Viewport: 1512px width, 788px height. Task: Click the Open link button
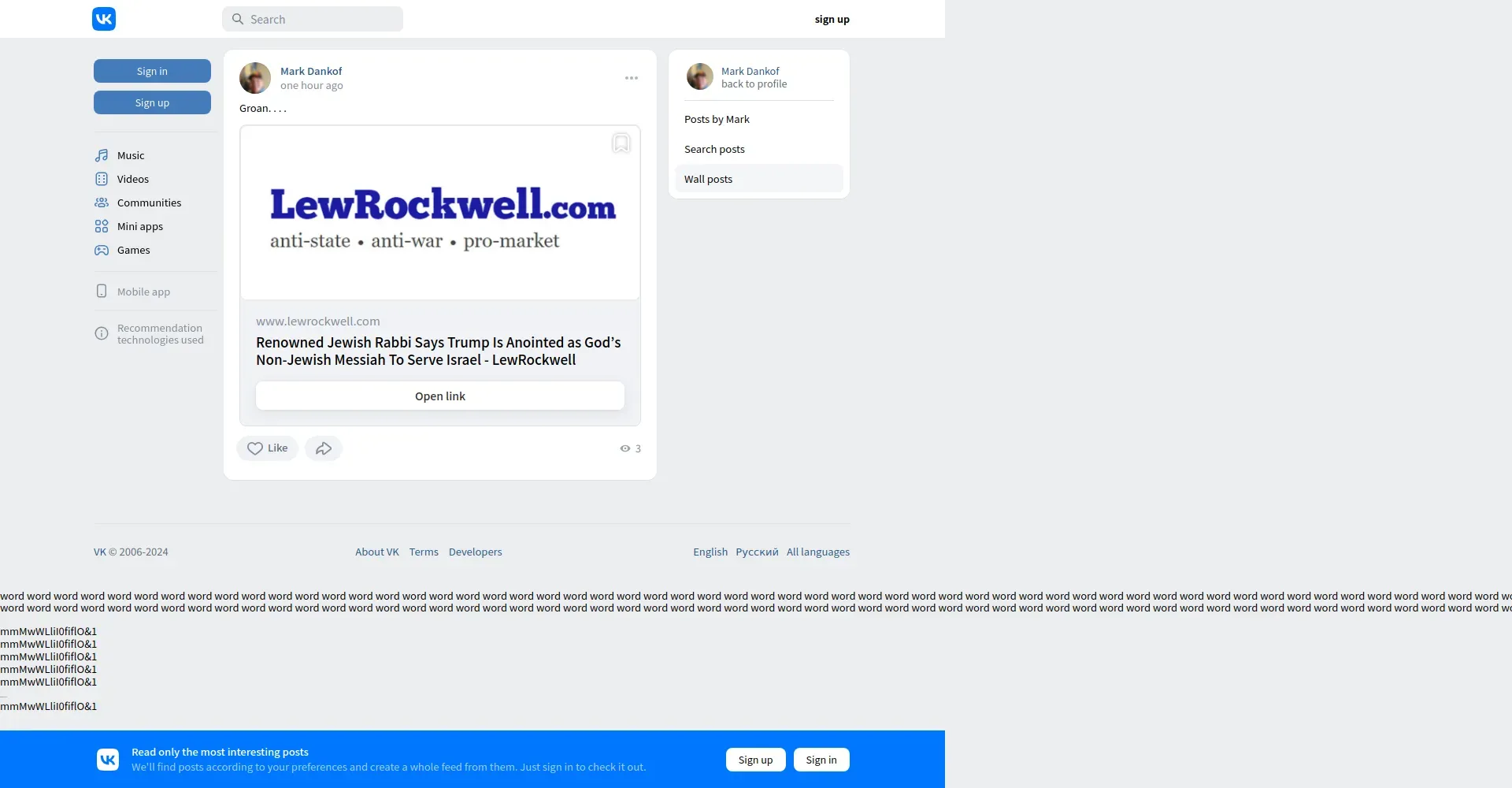click(440, 396)
